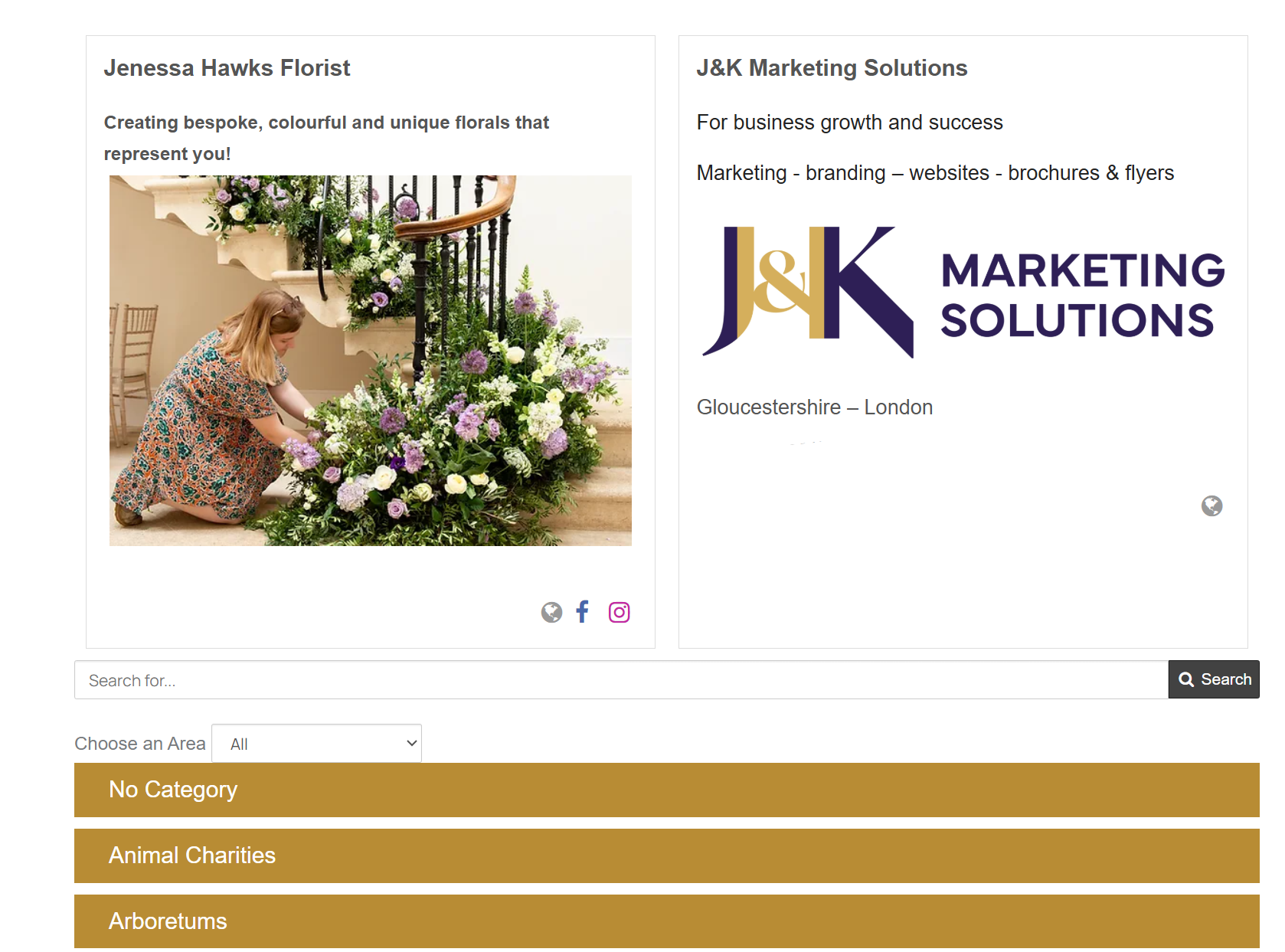Select the 'Gloucestershire – London' text
The image size is (1285, 952).
(814, 407)
